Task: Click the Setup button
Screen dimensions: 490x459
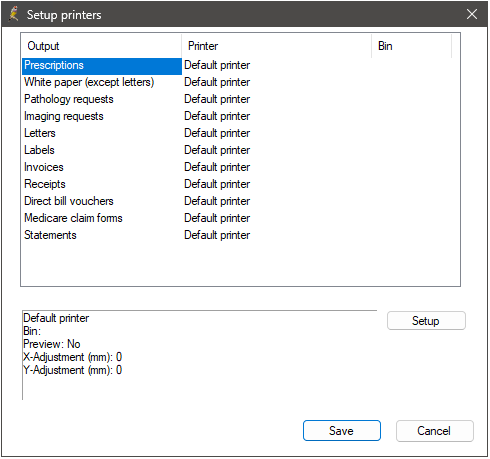Action: pos(426,321)
